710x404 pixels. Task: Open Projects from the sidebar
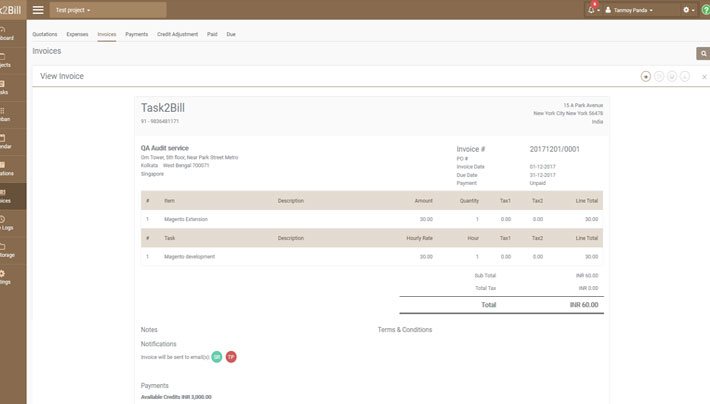[x=6, y=61]
